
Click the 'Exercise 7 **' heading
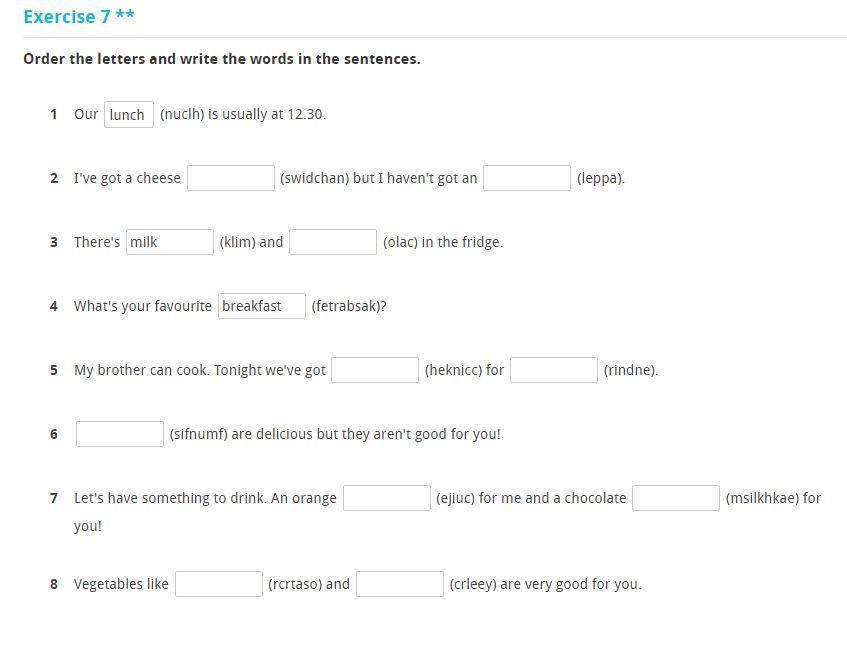pos(78,17)
